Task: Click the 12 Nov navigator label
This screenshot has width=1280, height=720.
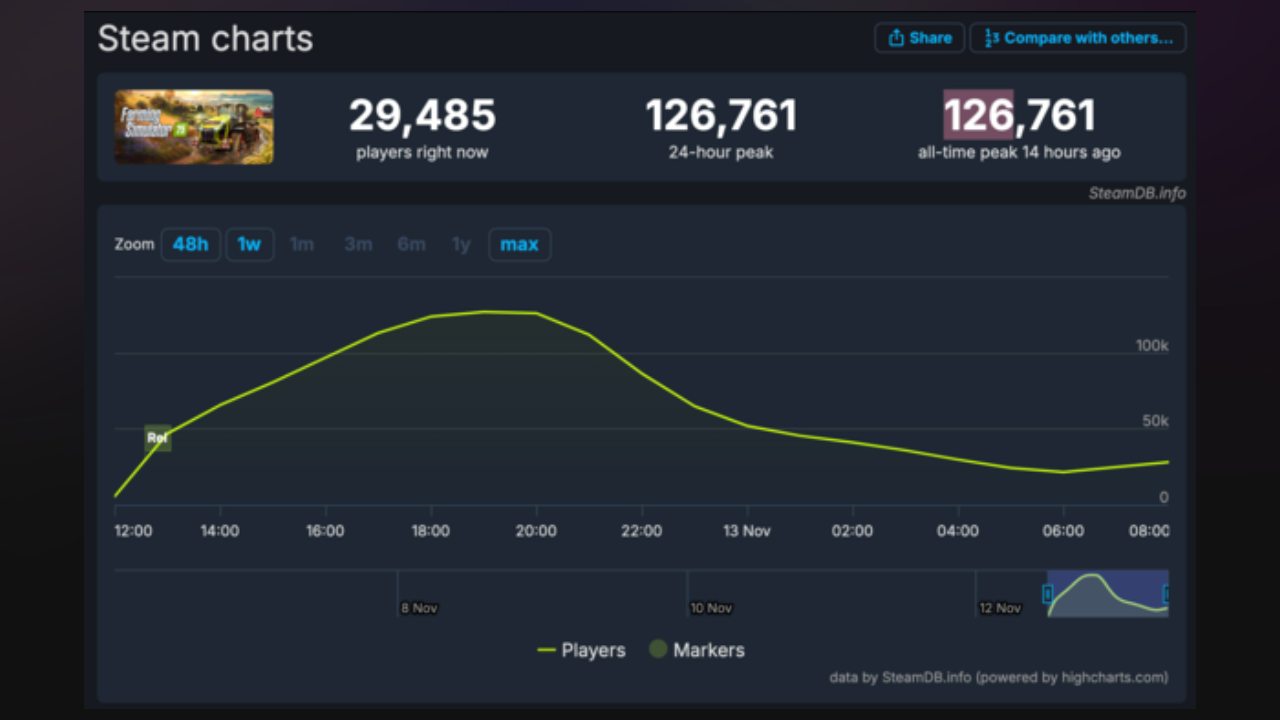Action: coord(1000,608)
